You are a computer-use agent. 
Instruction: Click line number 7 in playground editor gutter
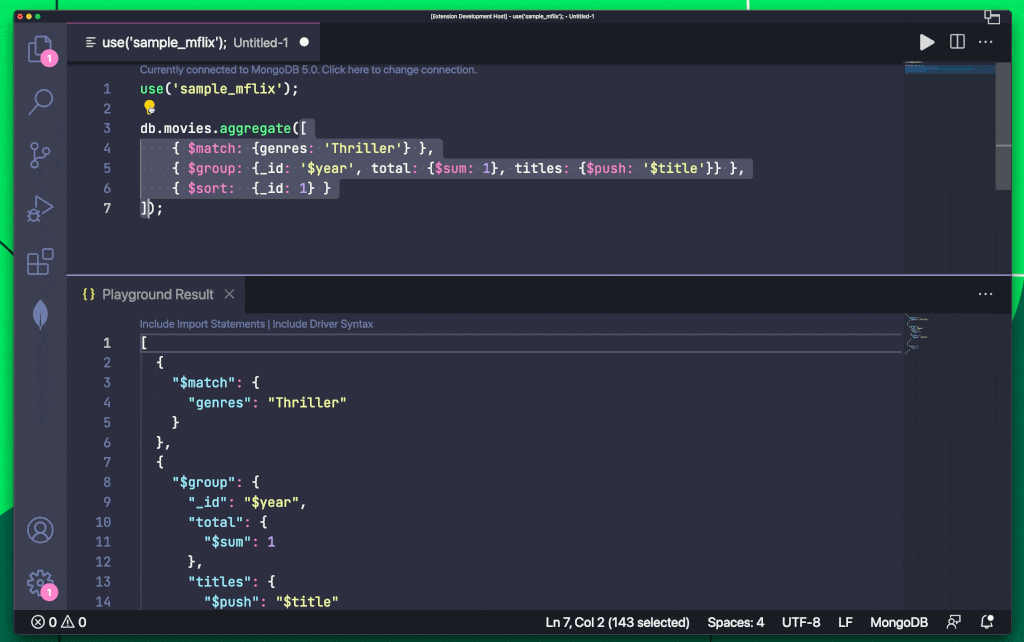pos(107,208)
